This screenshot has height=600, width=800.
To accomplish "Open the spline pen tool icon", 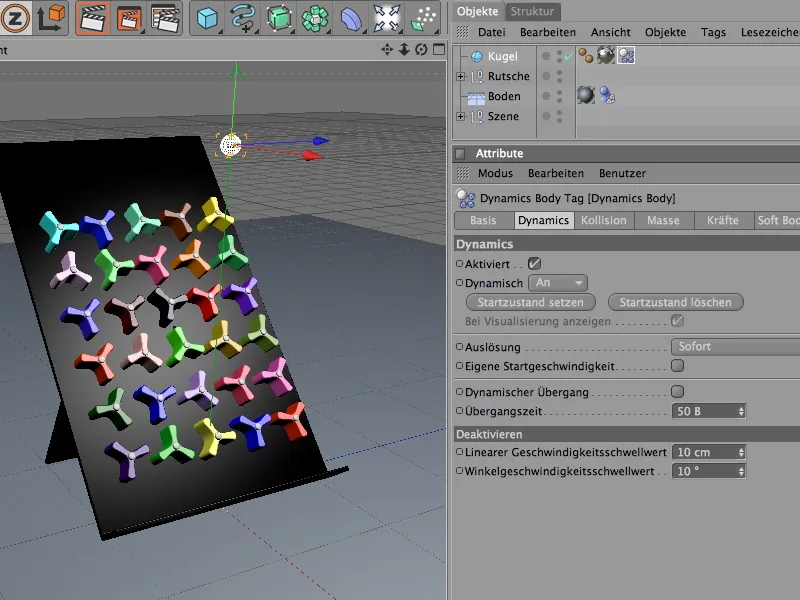I will pos(243,18).
